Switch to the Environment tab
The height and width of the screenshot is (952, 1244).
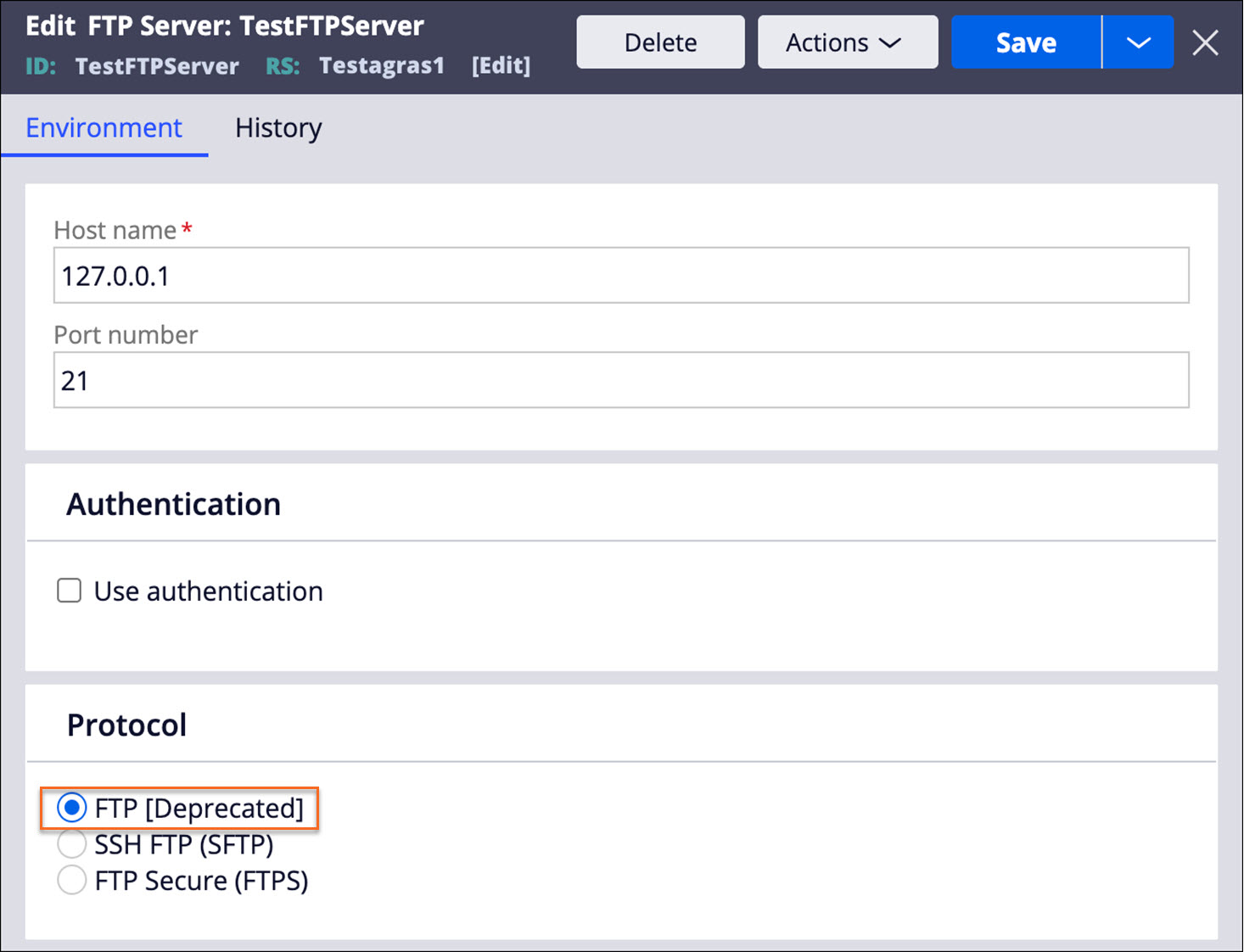104,128
